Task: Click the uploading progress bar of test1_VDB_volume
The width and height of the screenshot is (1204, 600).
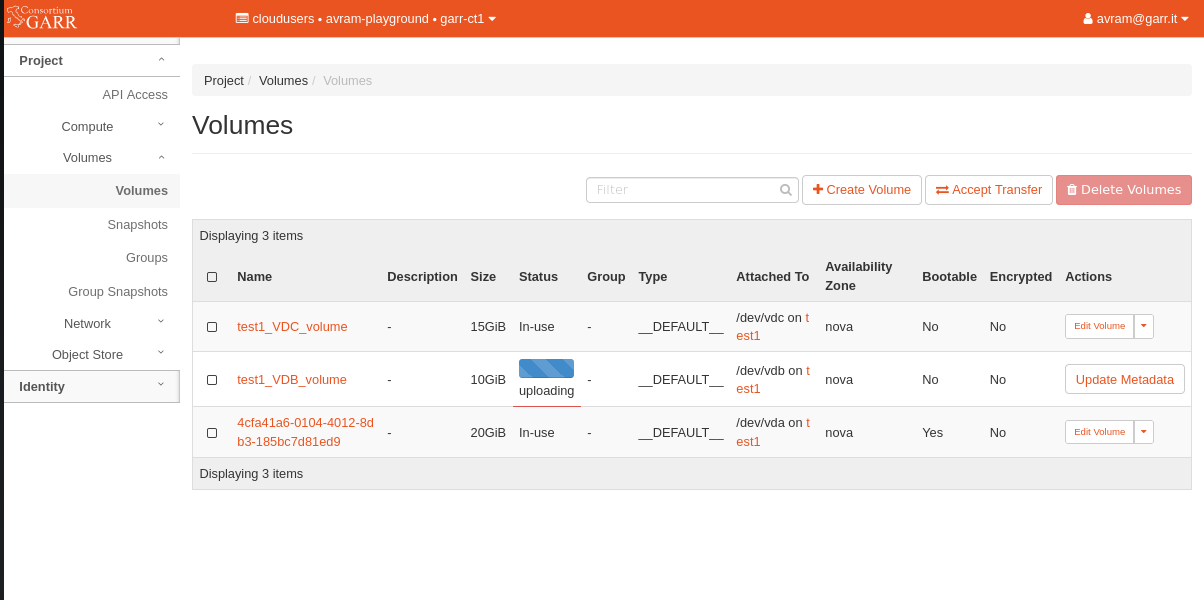Action: pyautogui.click(x=546, y=368)
